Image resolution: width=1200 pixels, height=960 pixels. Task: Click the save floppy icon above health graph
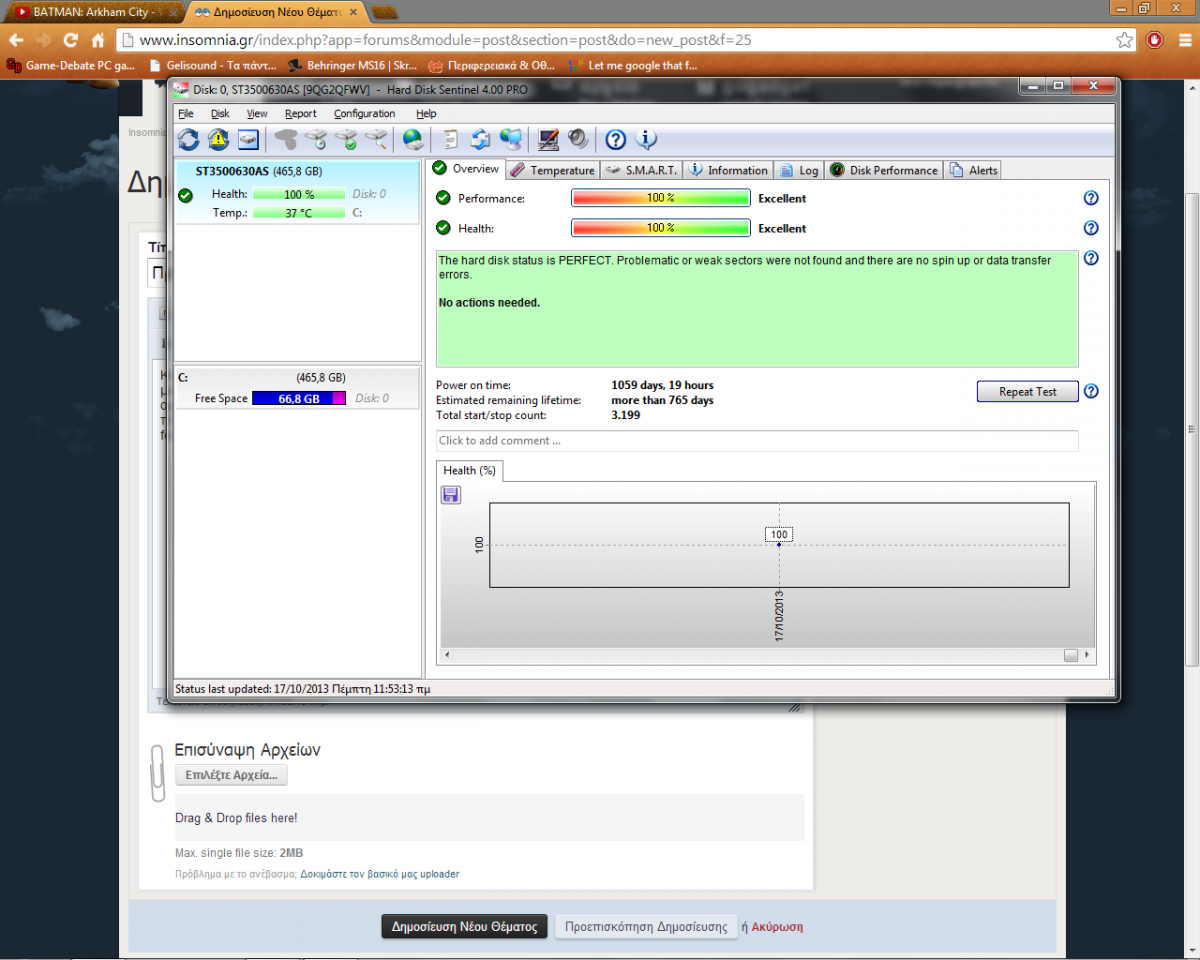tap(450, 494)
